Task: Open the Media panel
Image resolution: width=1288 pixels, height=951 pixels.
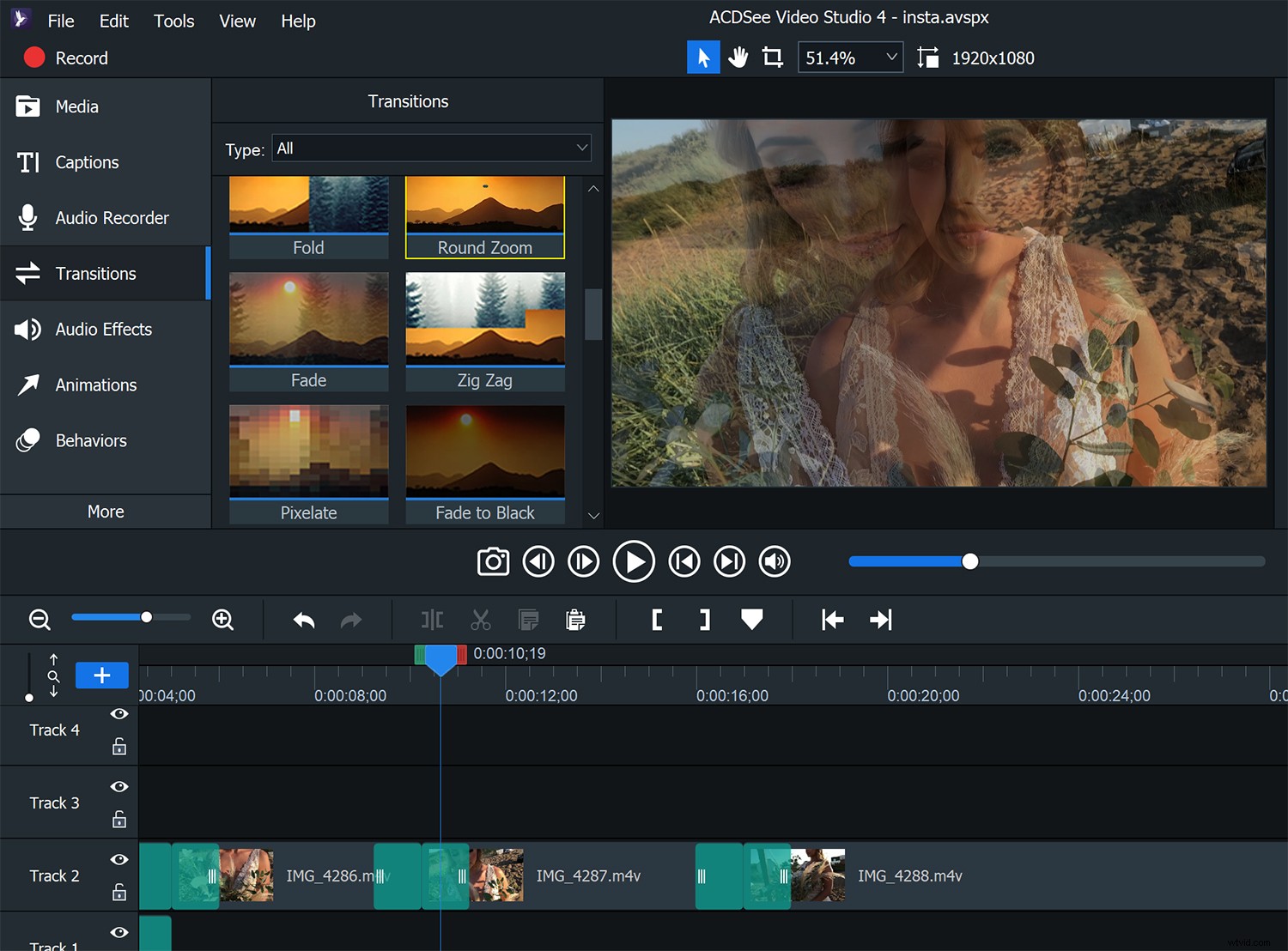Action: coord(76,106)
